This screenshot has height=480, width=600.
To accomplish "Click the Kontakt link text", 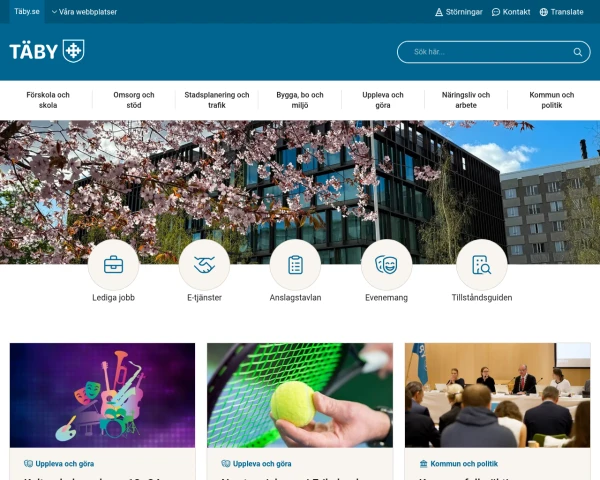I will pos(516,12).
